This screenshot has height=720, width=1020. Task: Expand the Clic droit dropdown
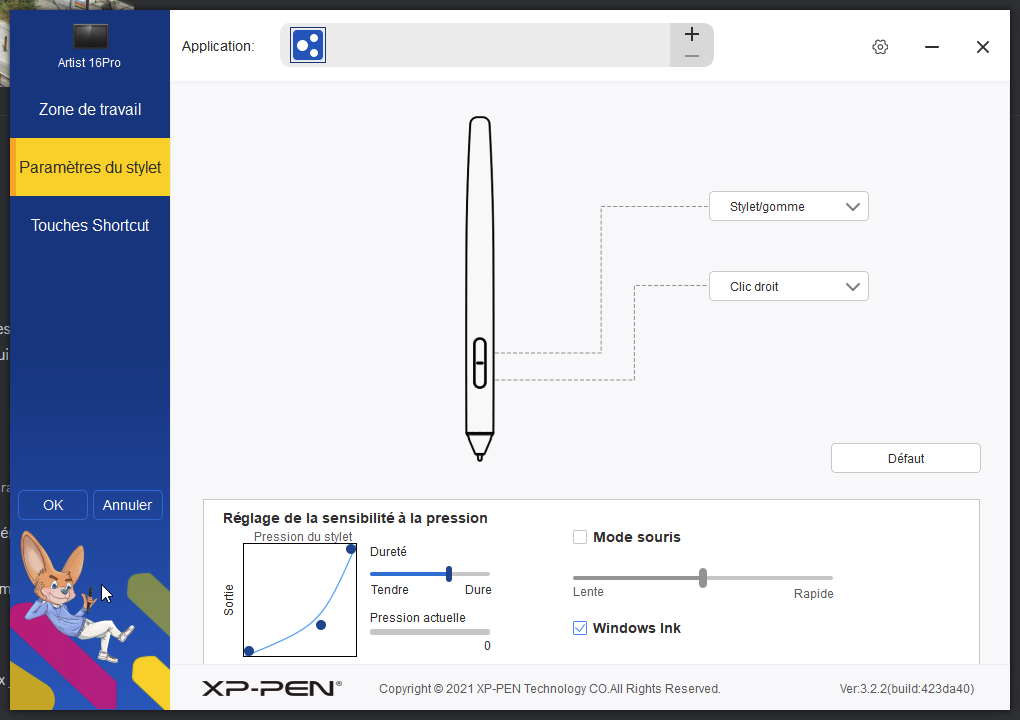point(788,287)
